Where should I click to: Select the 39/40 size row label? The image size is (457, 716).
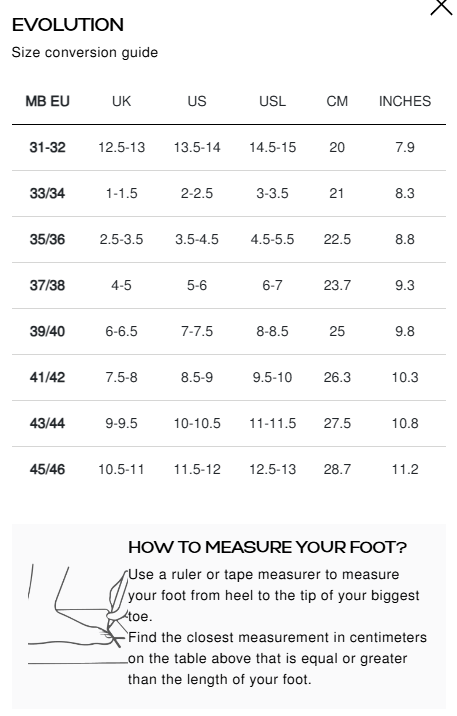point(47,331)
